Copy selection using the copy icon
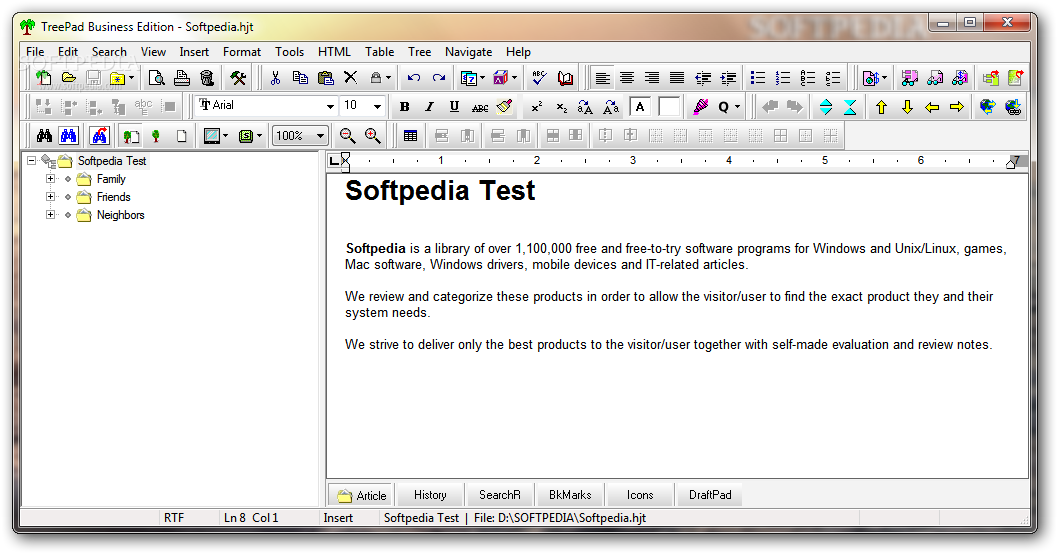The width and height of the screenshot is (1058, 554). [300, 78]
